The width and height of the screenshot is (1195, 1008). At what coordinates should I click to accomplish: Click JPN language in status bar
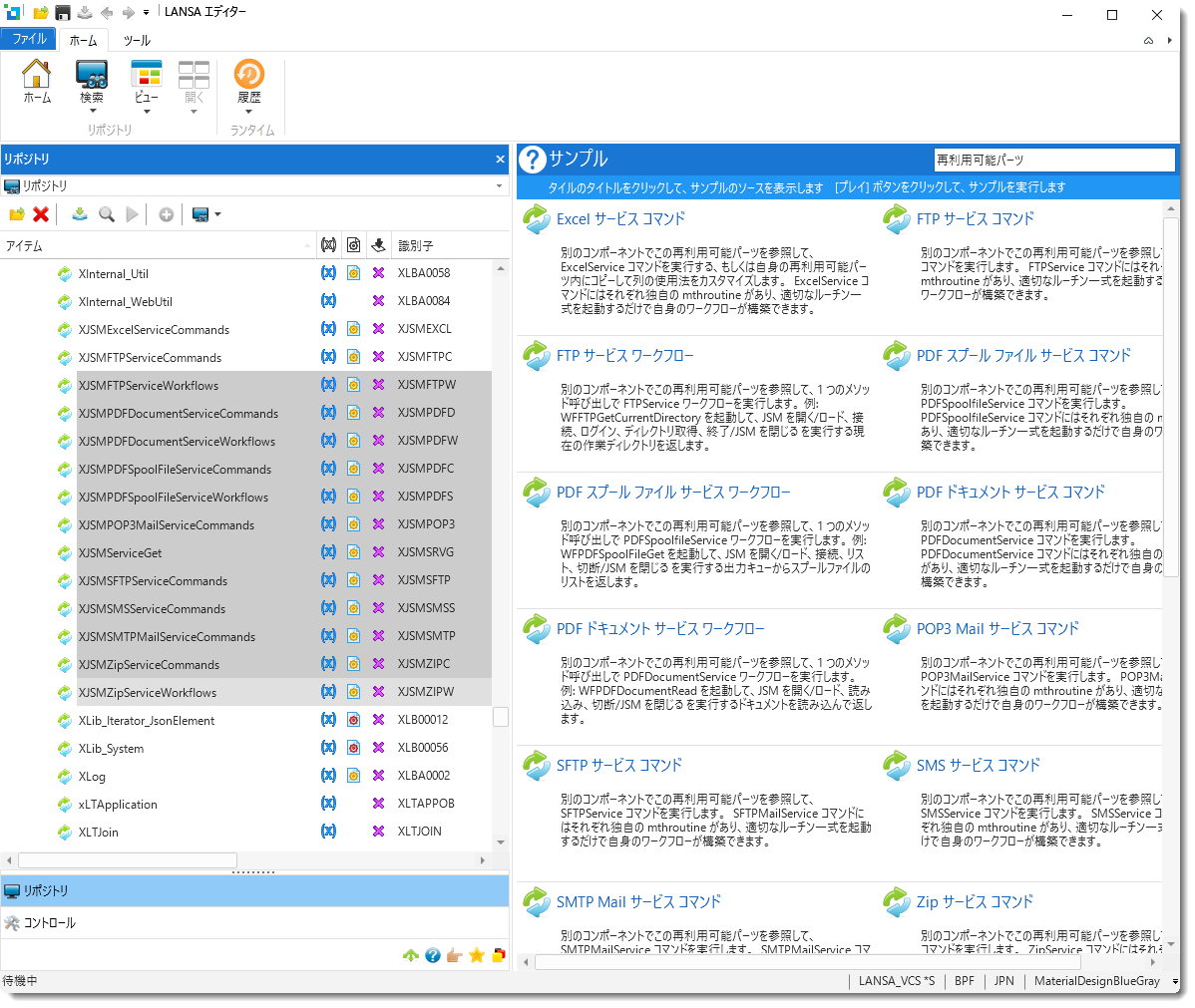click(x=1003, y=981)
